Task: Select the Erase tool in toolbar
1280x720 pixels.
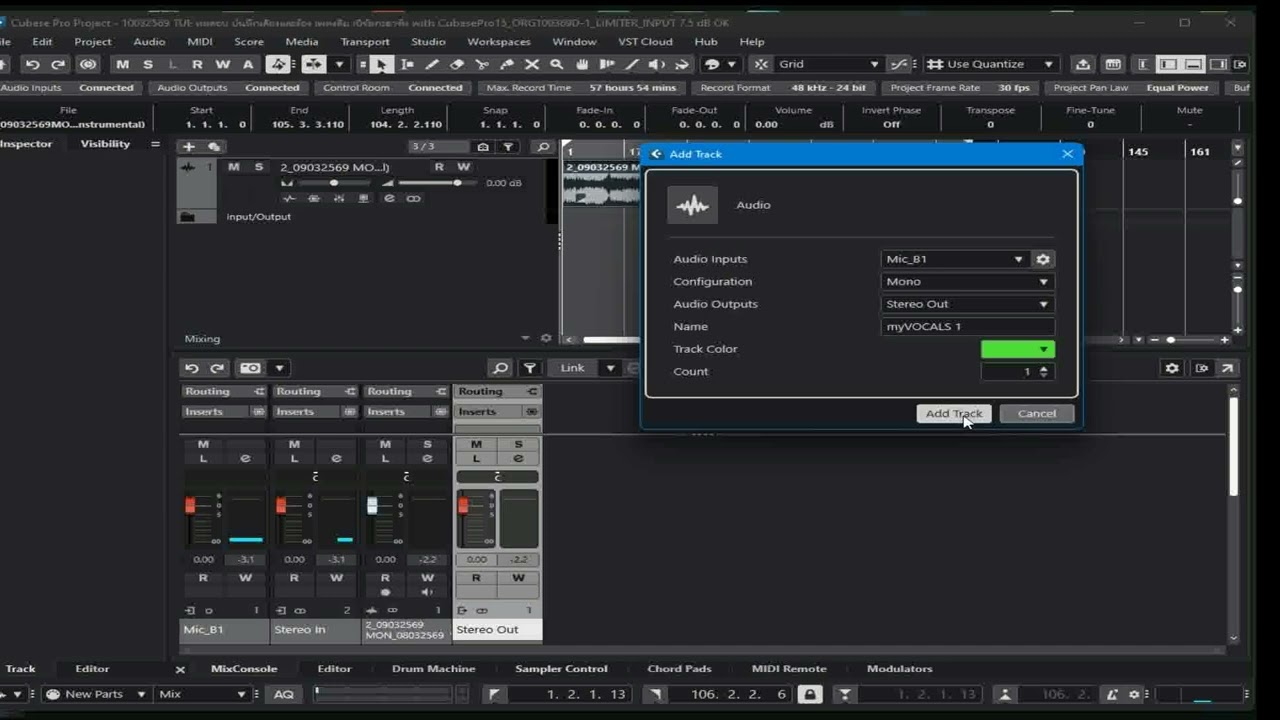Action: coord(457,64)
